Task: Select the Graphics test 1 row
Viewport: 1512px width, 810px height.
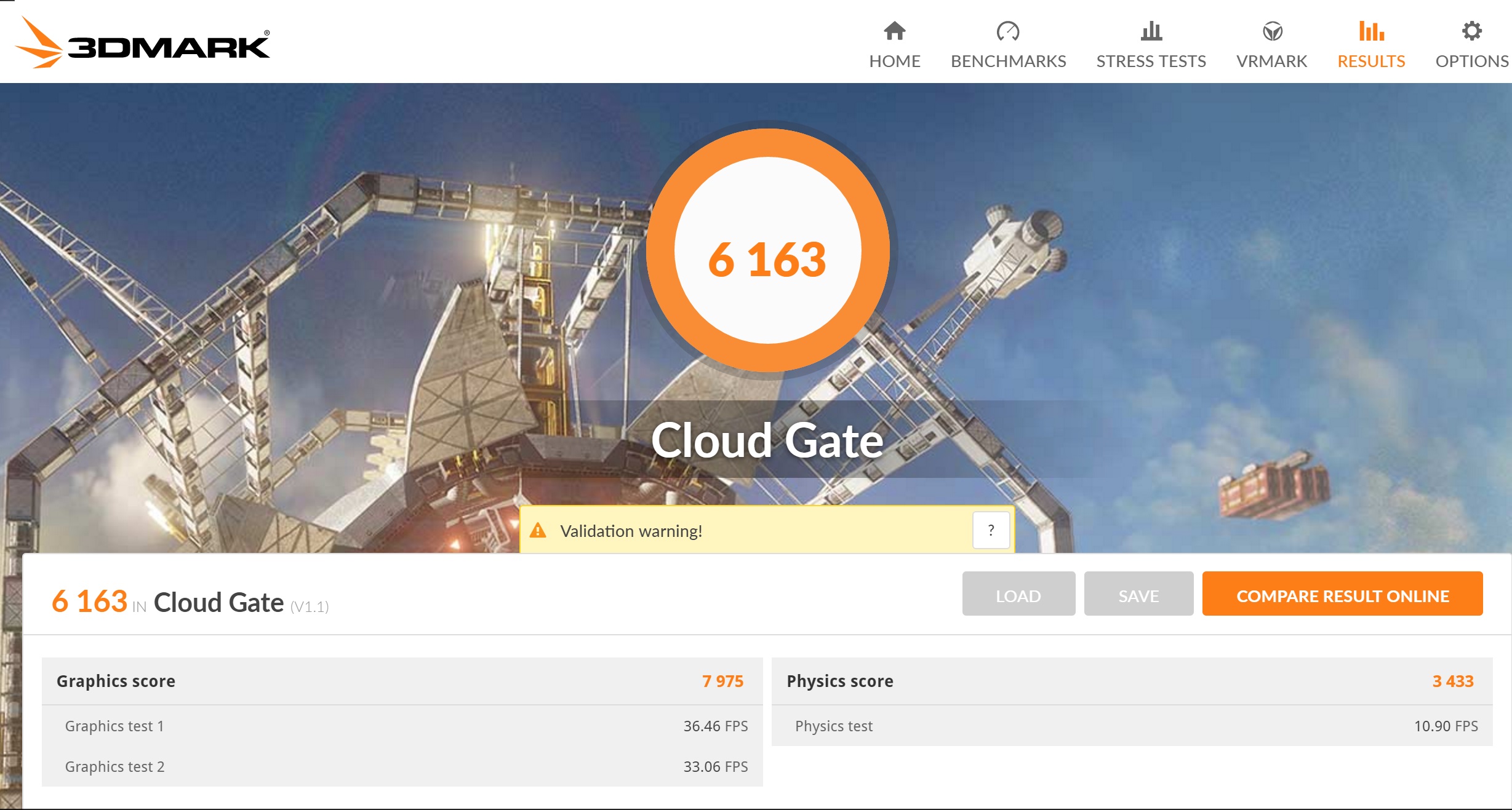Action: (x=402, y=726)
